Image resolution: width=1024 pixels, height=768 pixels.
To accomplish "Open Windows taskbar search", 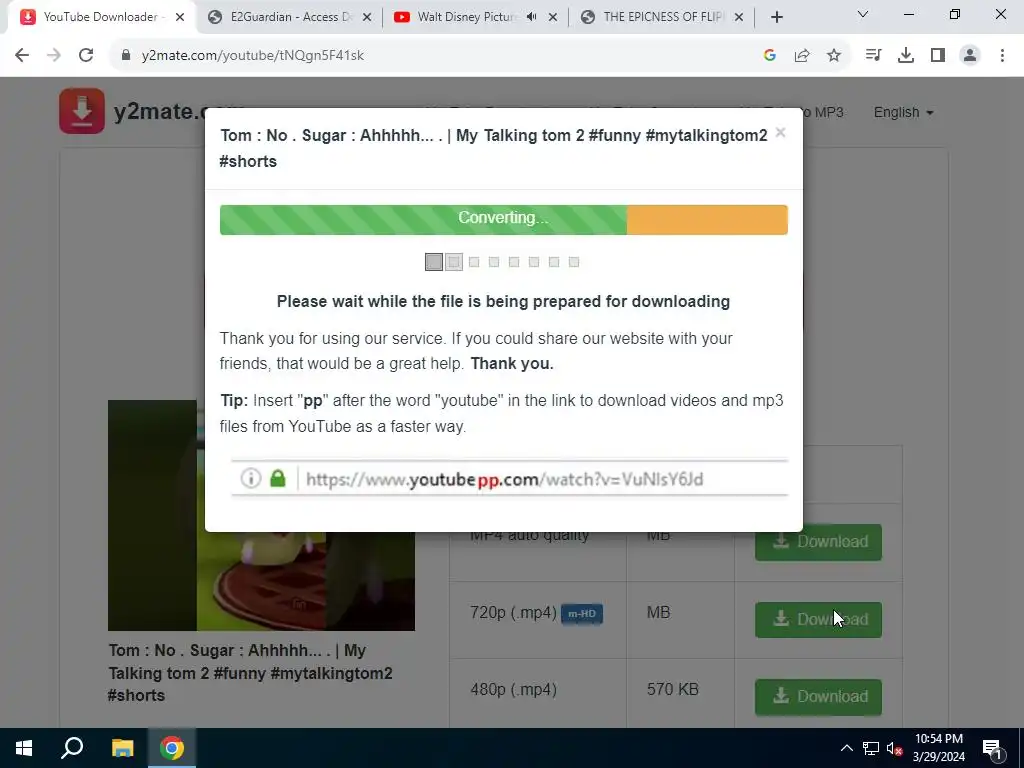I will click(x=72, y=748).
